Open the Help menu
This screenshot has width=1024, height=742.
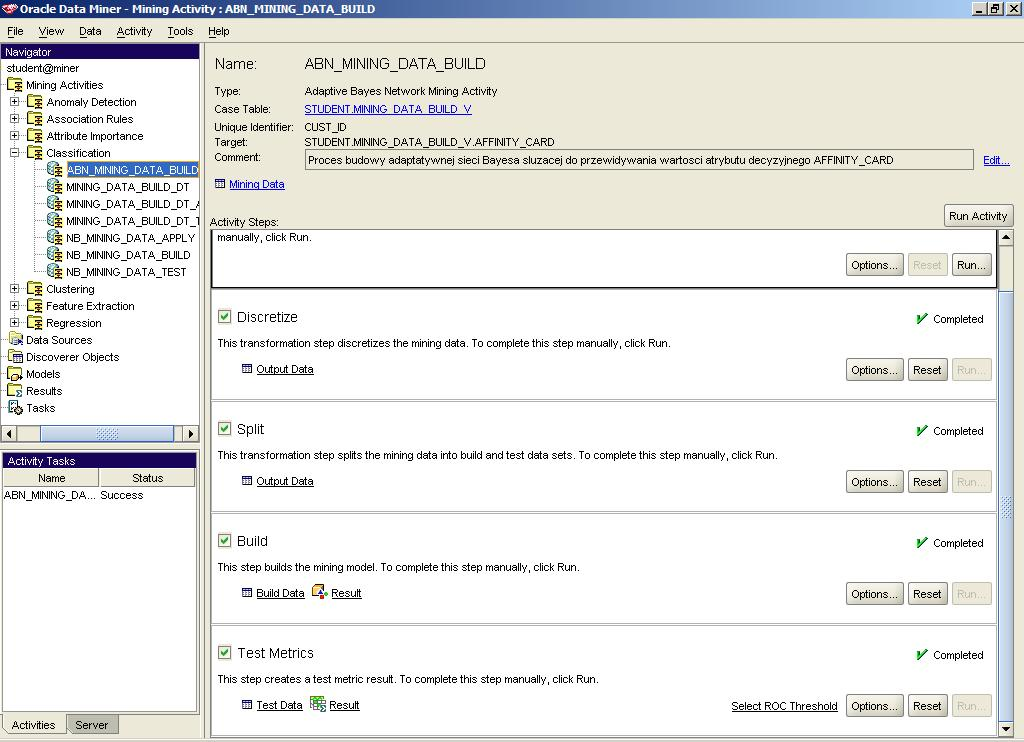coord(218,31)
